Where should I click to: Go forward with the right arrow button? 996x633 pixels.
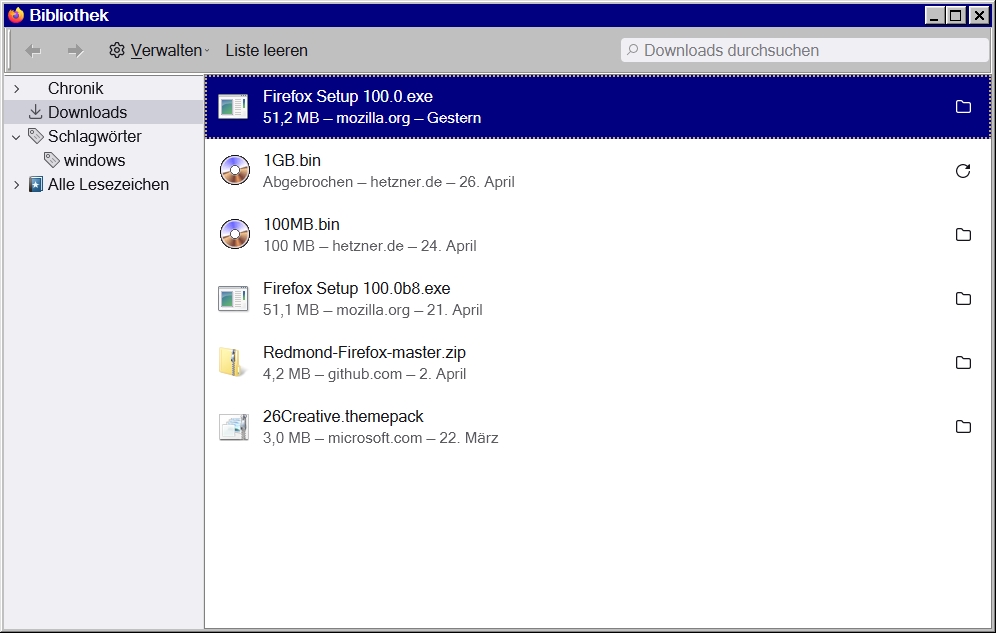coord(75,51)
